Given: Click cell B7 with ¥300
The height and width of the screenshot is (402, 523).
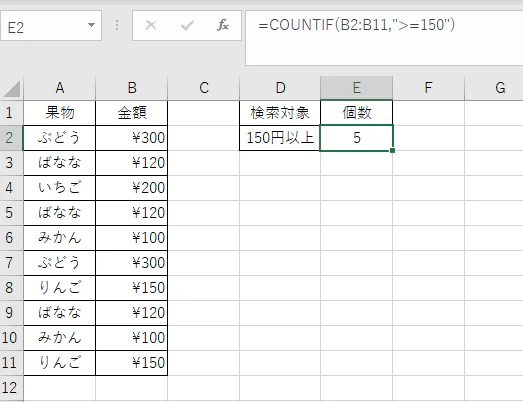Looking at the screenshot, I should (132, 263).
